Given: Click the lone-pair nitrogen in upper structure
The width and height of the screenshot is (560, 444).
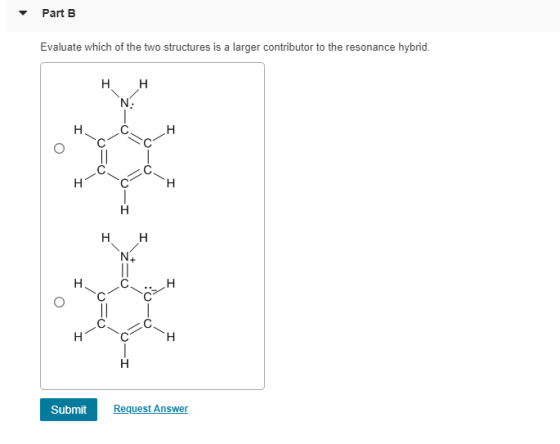Looking at the screenshot, I should pyautogui.click(x=125, y=103).
